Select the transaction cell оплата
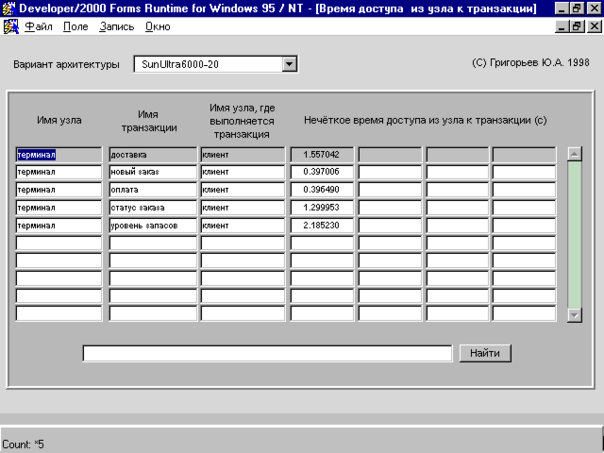This screenshot has width=604, height=453. [x=153, y=190]
